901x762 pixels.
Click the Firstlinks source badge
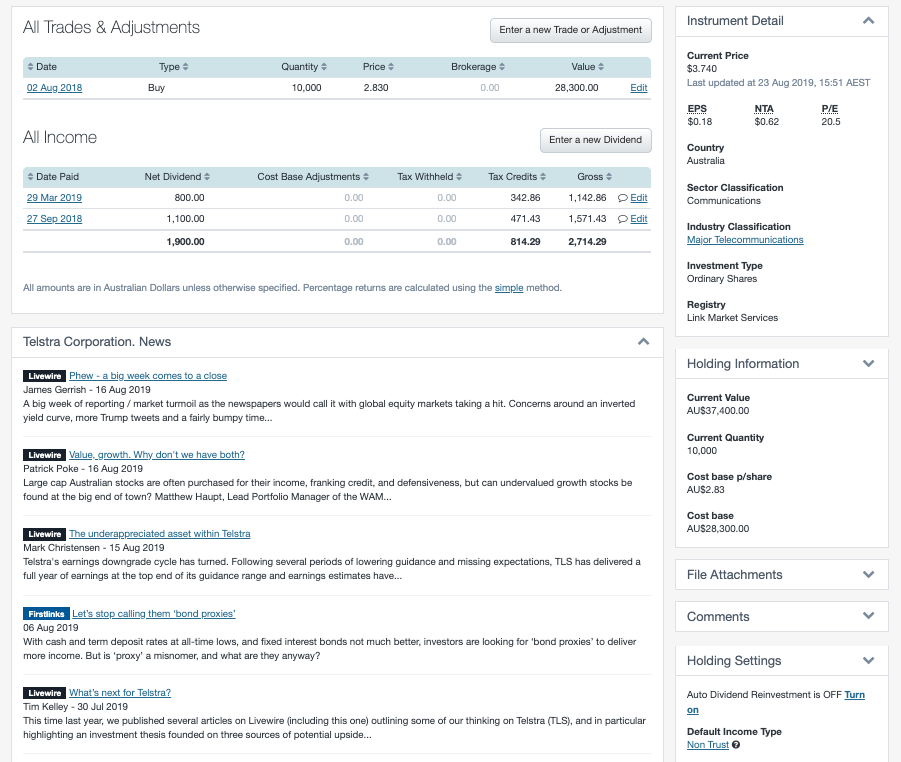[x=44, y=612]
